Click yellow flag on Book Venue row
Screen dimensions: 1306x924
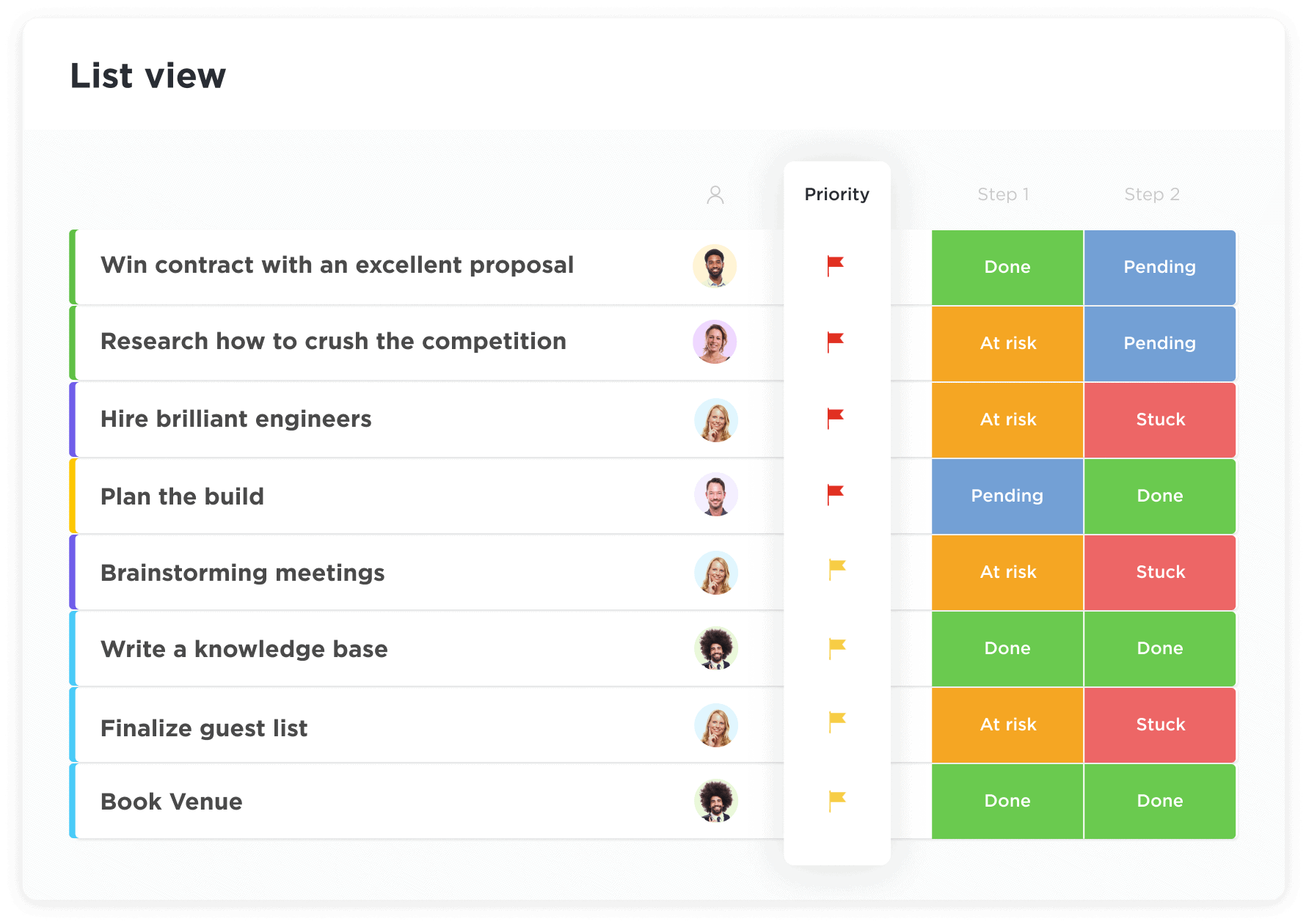click(x=836, y=801)
